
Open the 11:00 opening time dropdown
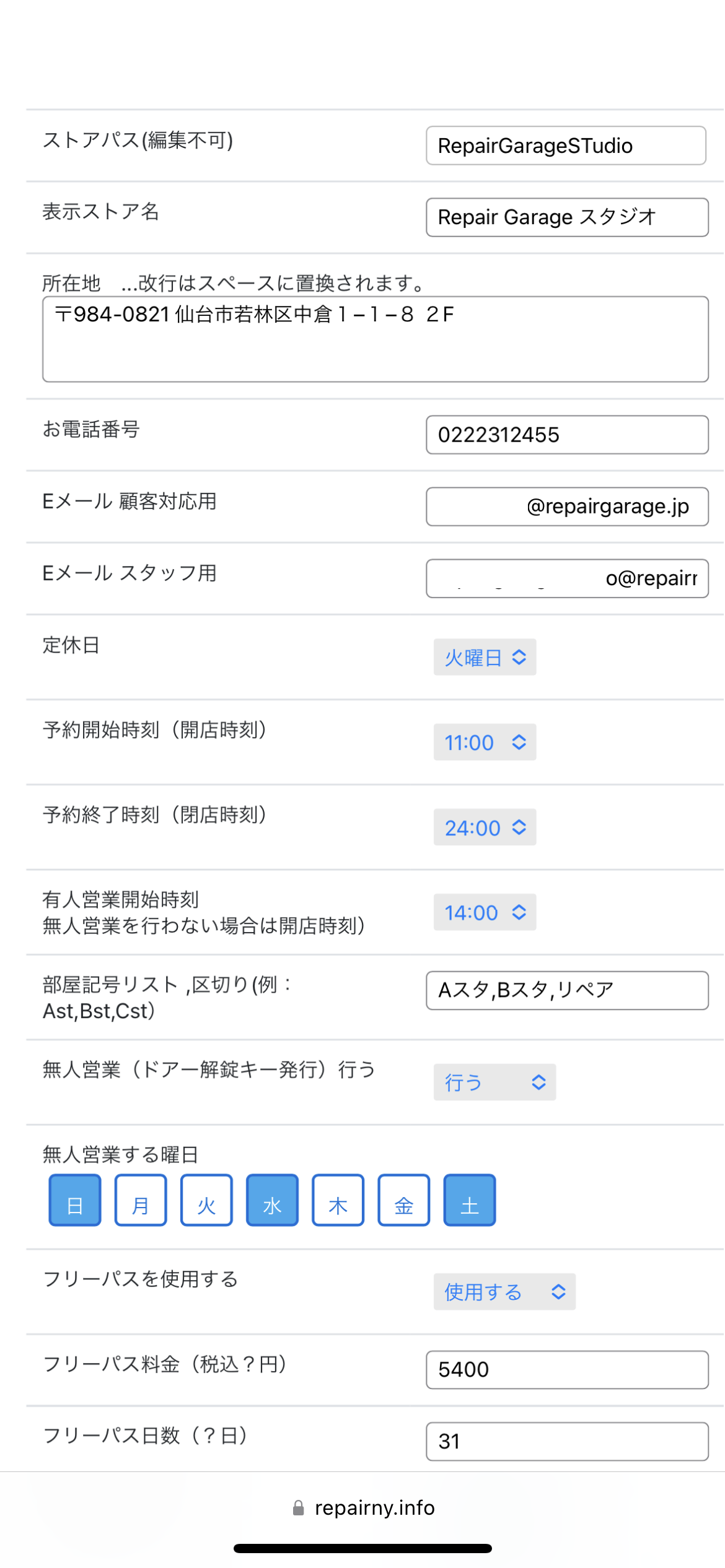tap(485, 742)
